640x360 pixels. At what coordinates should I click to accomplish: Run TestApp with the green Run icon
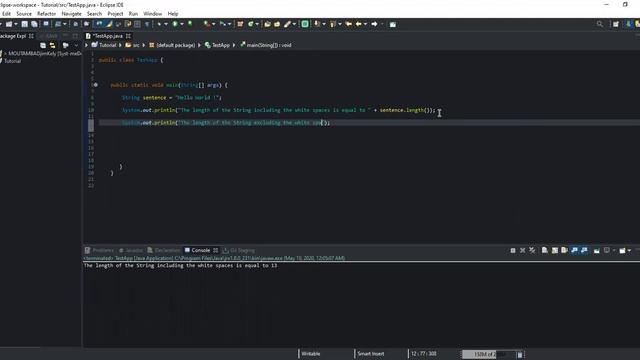pyautogui.click(x=175, y=24)
